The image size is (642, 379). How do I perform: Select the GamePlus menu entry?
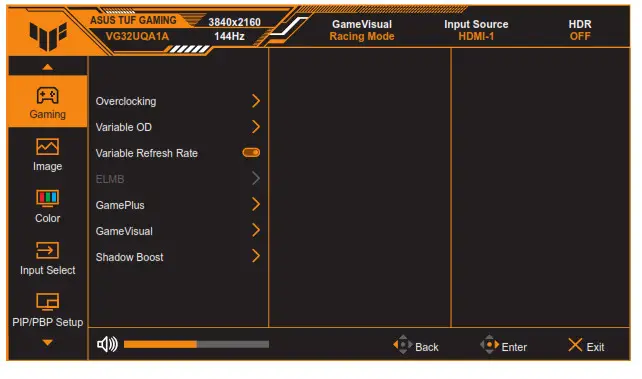tap(120, 205)
